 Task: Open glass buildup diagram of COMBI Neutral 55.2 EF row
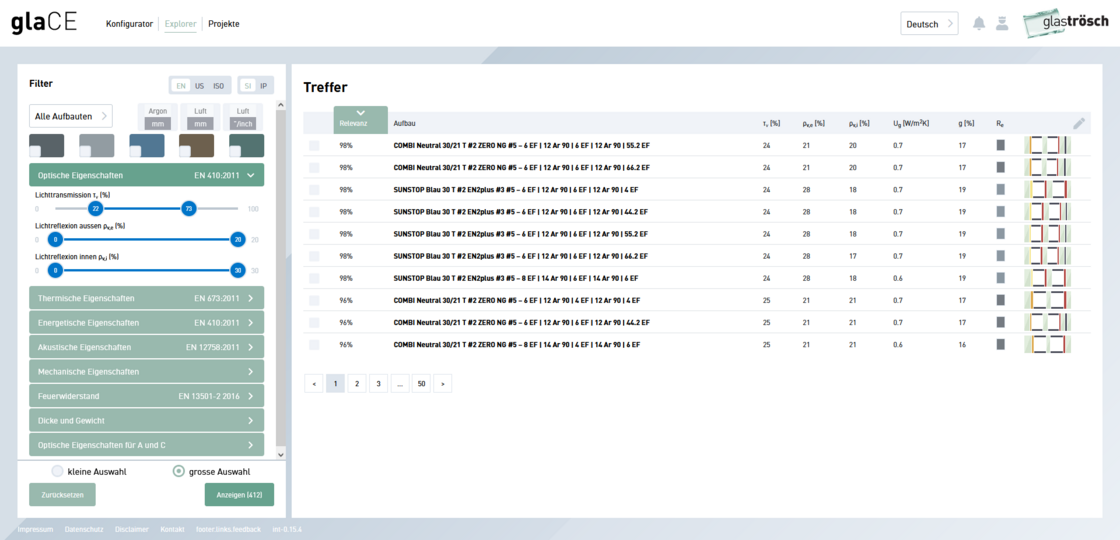click(x=1048, y=145)
